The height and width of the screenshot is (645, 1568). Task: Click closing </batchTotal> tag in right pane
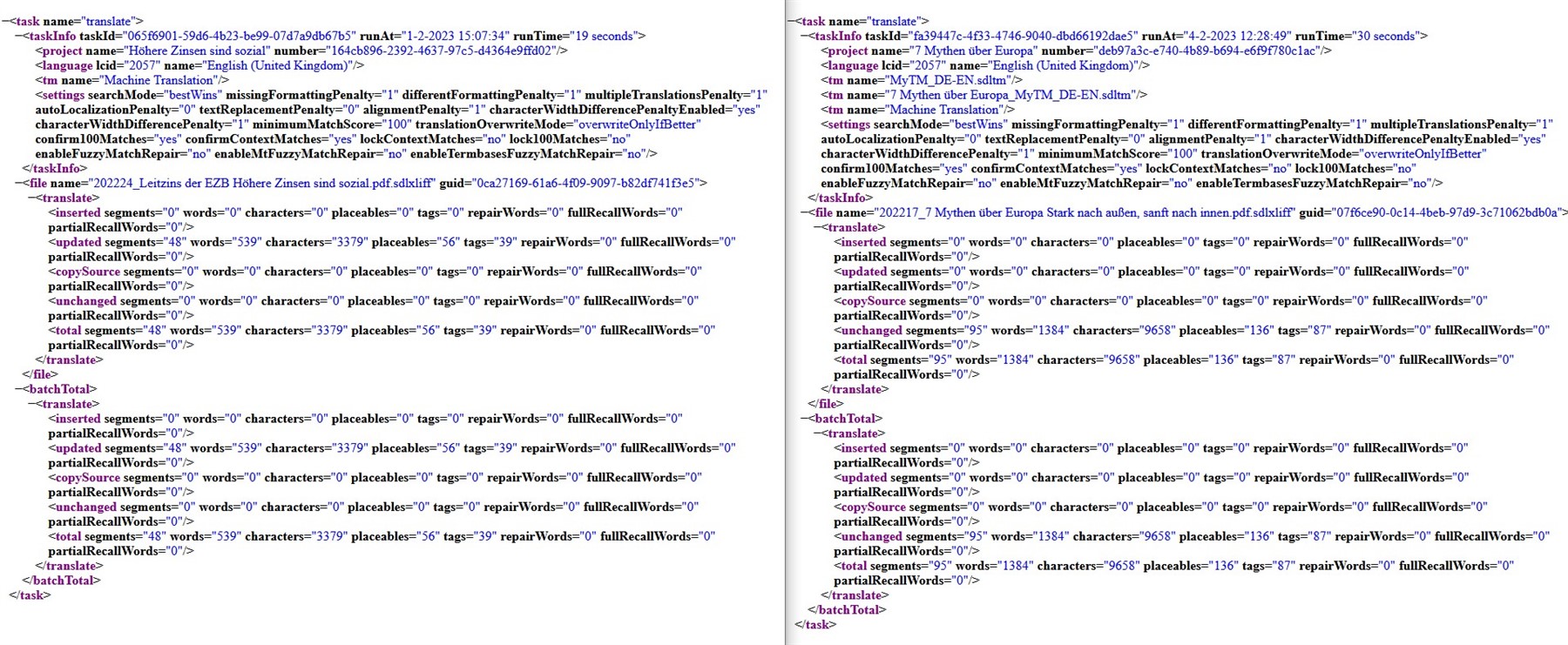point(847,610)
